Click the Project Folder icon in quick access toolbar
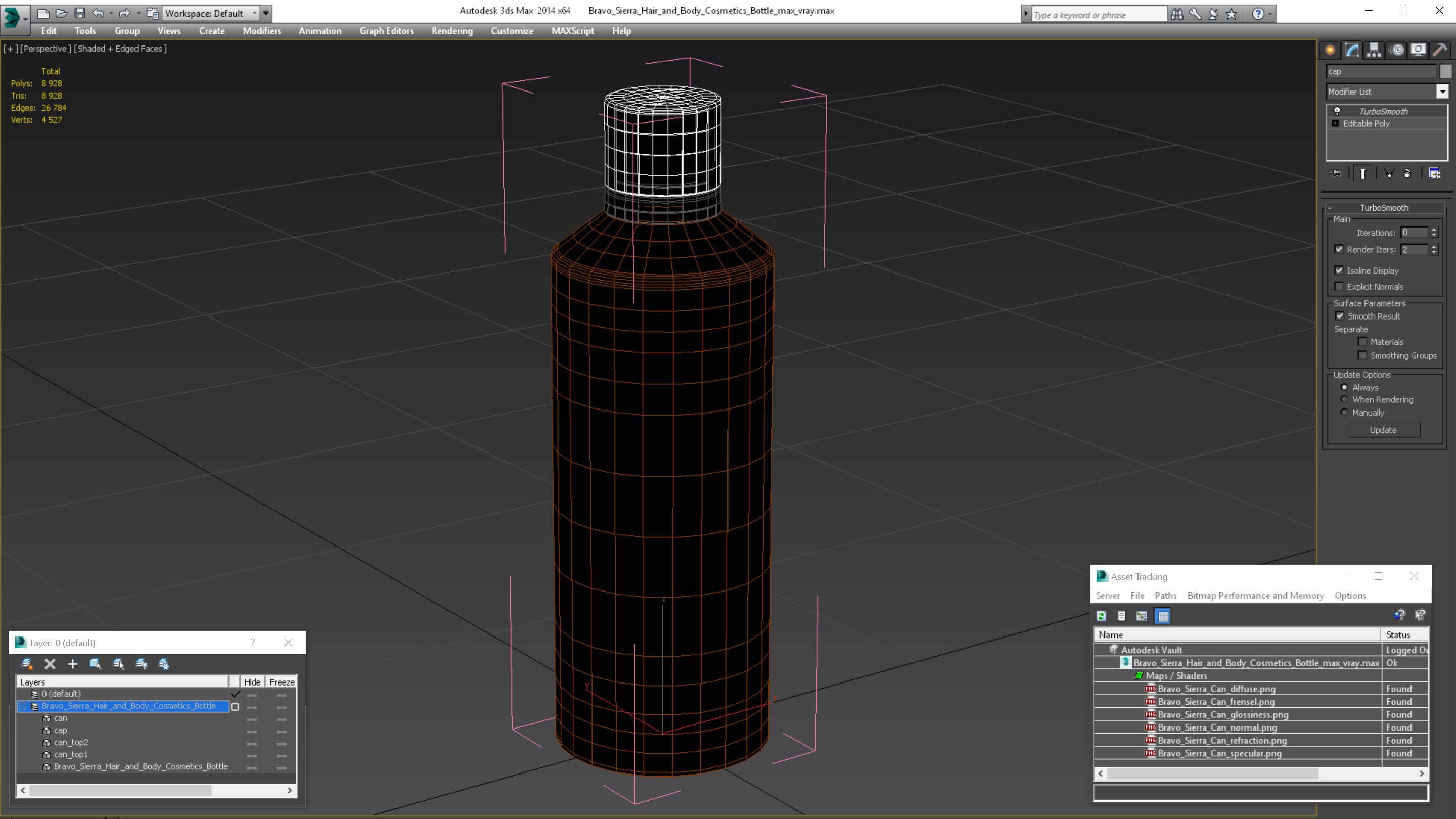This screenshot has height=819, width=1456. coord(152,13)
